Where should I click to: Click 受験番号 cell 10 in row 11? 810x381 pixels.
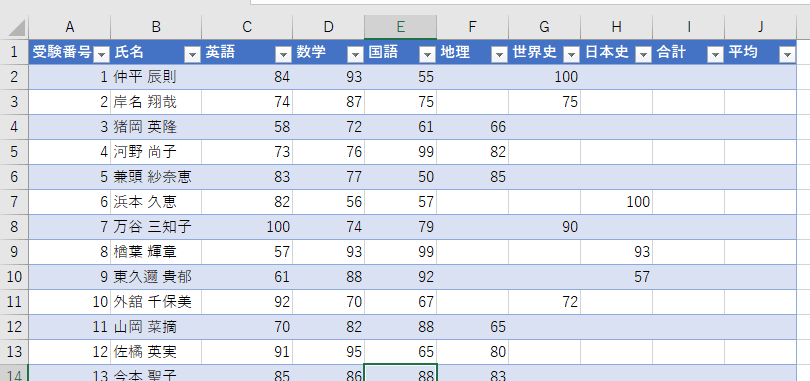[x=69, y=302]
